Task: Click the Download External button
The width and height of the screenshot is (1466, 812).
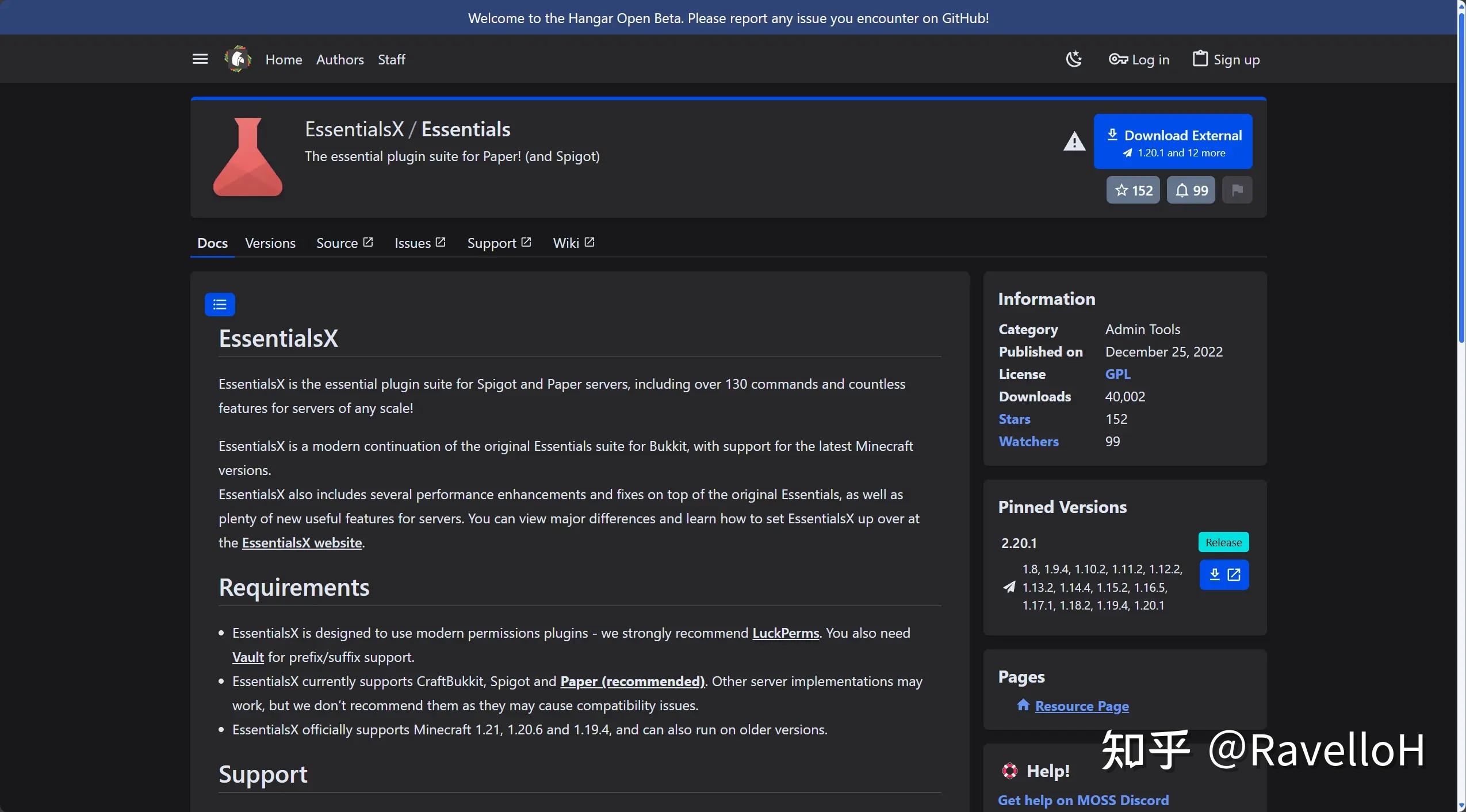Action: click(x=1173, y=142)
